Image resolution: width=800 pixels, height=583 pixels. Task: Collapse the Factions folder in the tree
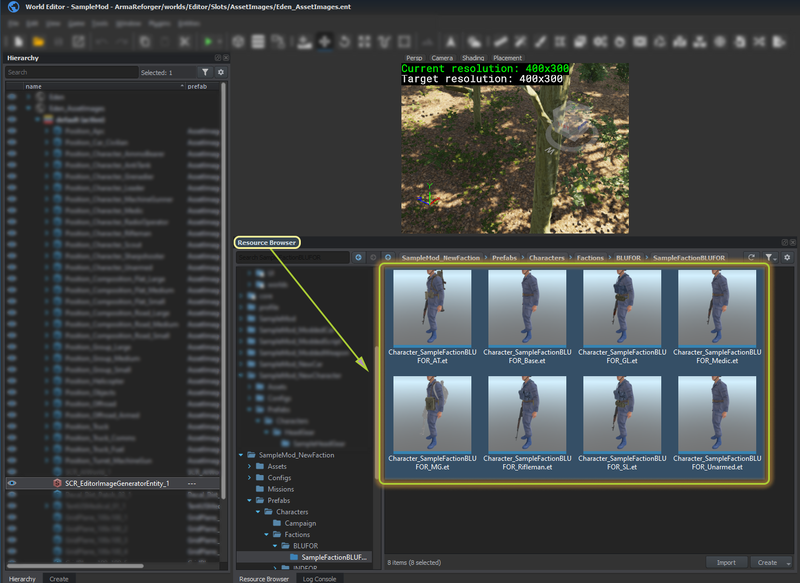pyautogui.click(x=266, y=535)
